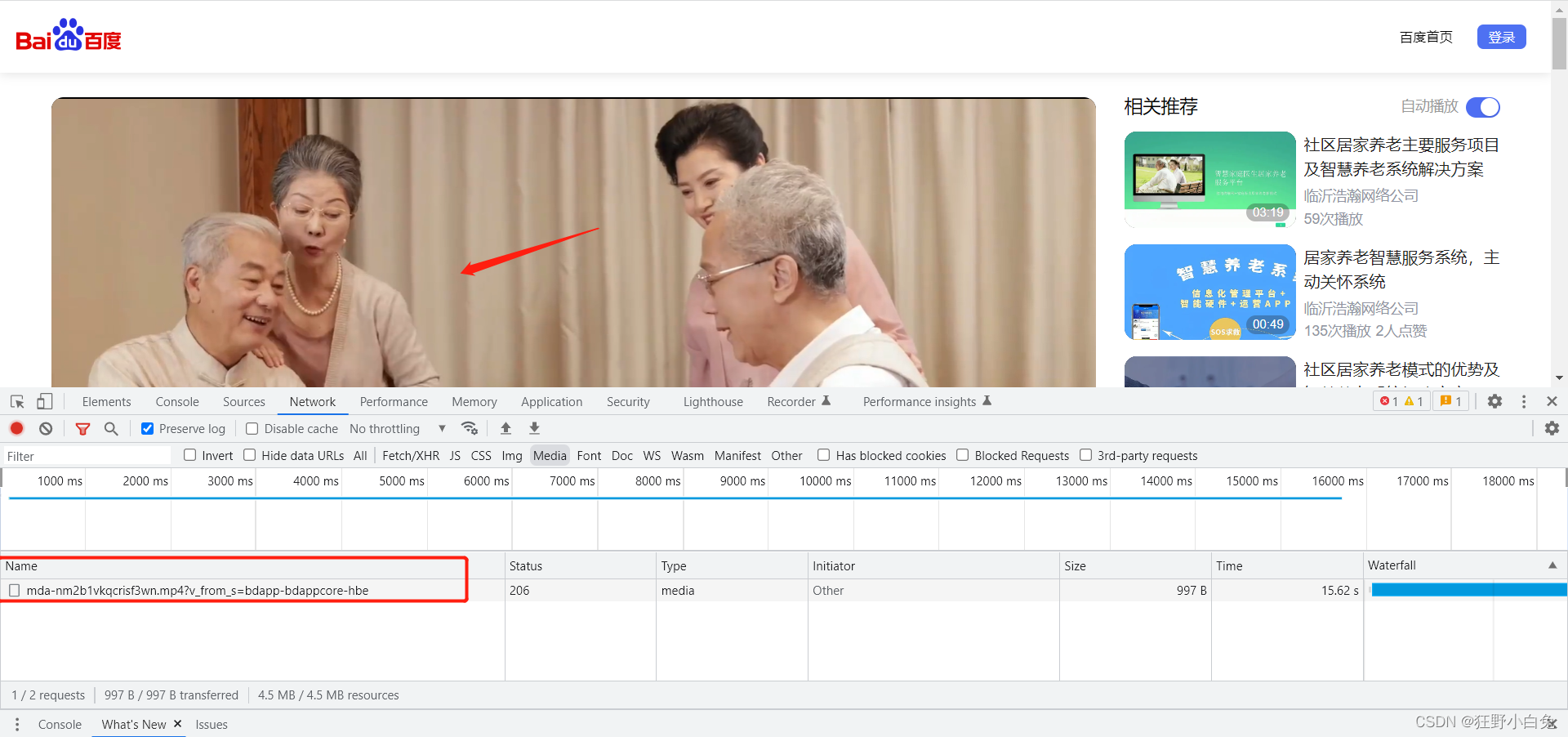Click page vertical scrollbar down arrow
The image size is (1568, 737).
[x=1559, y=378]
